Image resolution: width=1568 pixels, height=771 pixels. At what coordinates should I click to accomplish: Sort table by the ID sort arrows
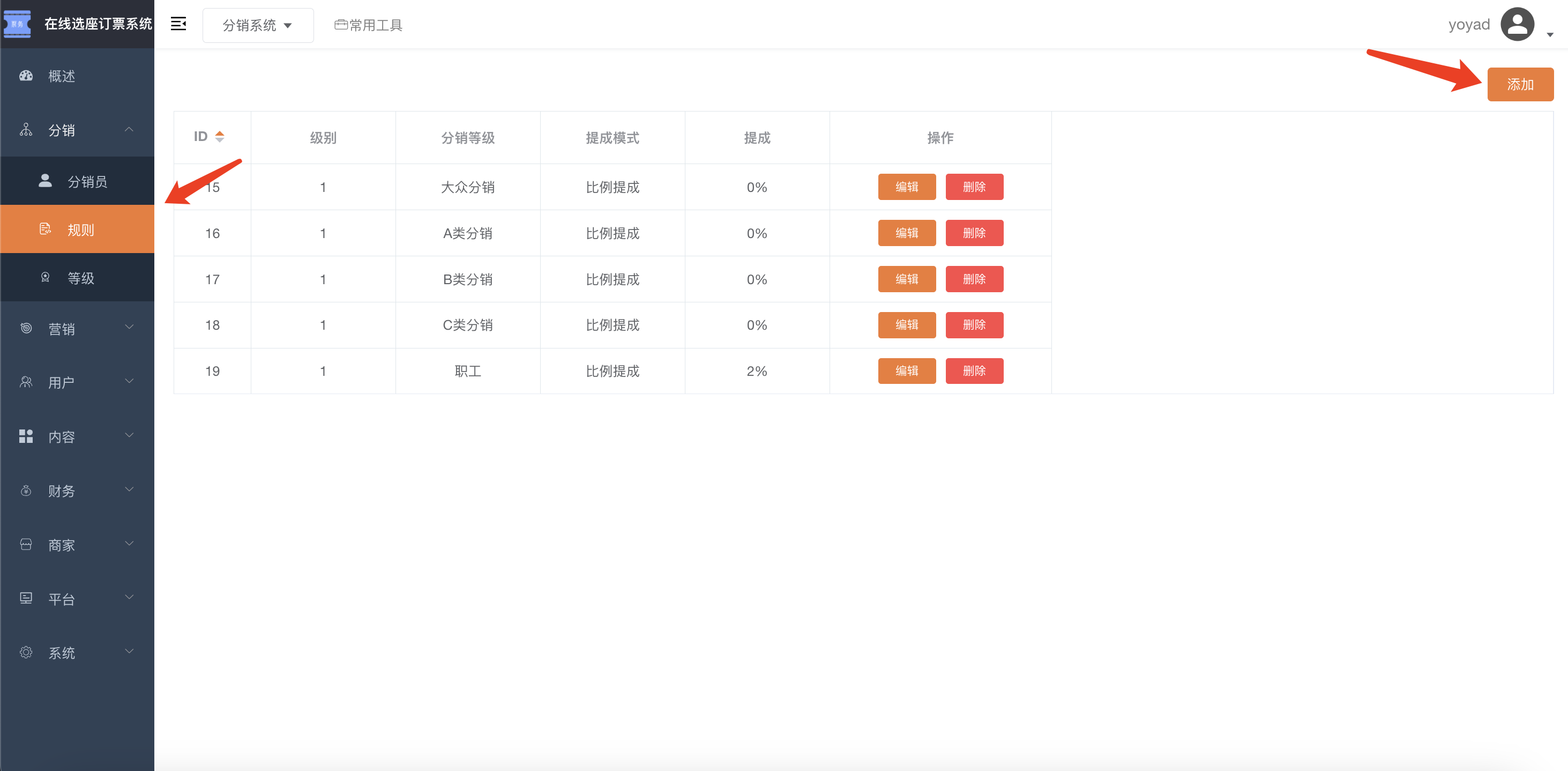click(220, 136)
